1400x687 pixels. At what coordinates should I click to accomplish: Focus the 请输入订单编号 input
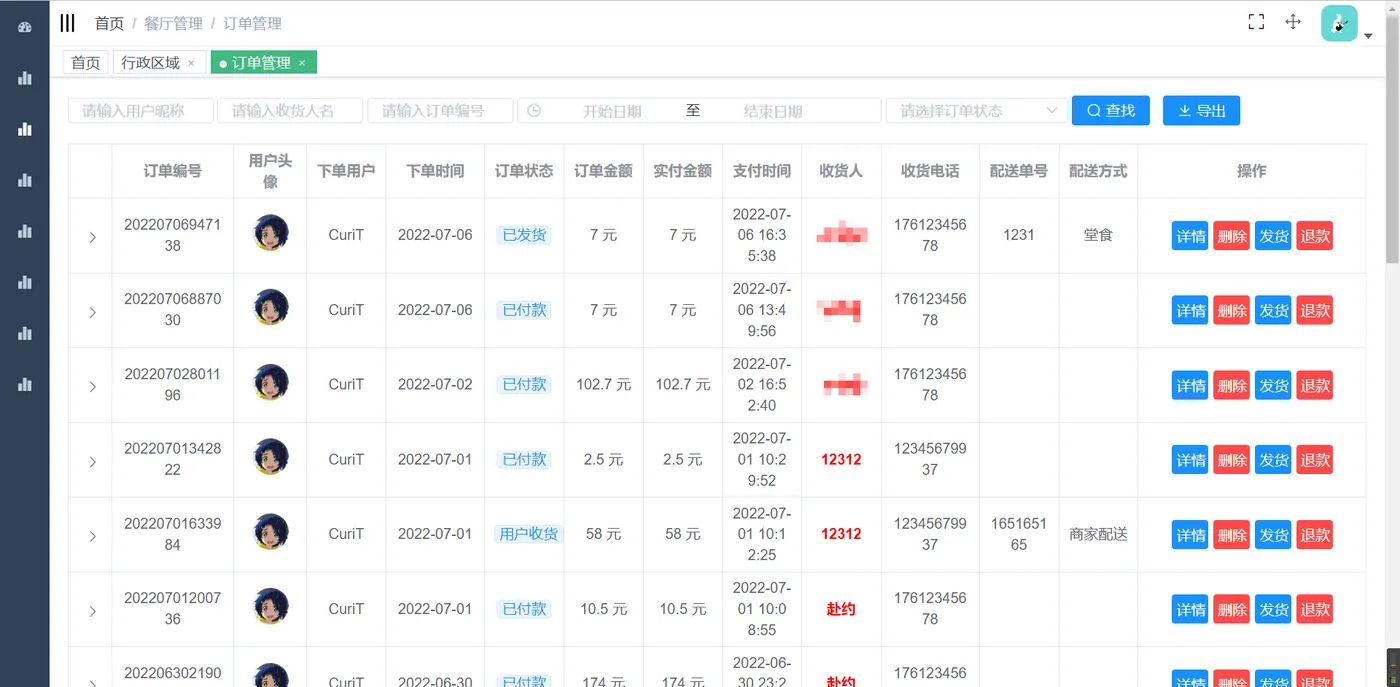coord(440,111)
